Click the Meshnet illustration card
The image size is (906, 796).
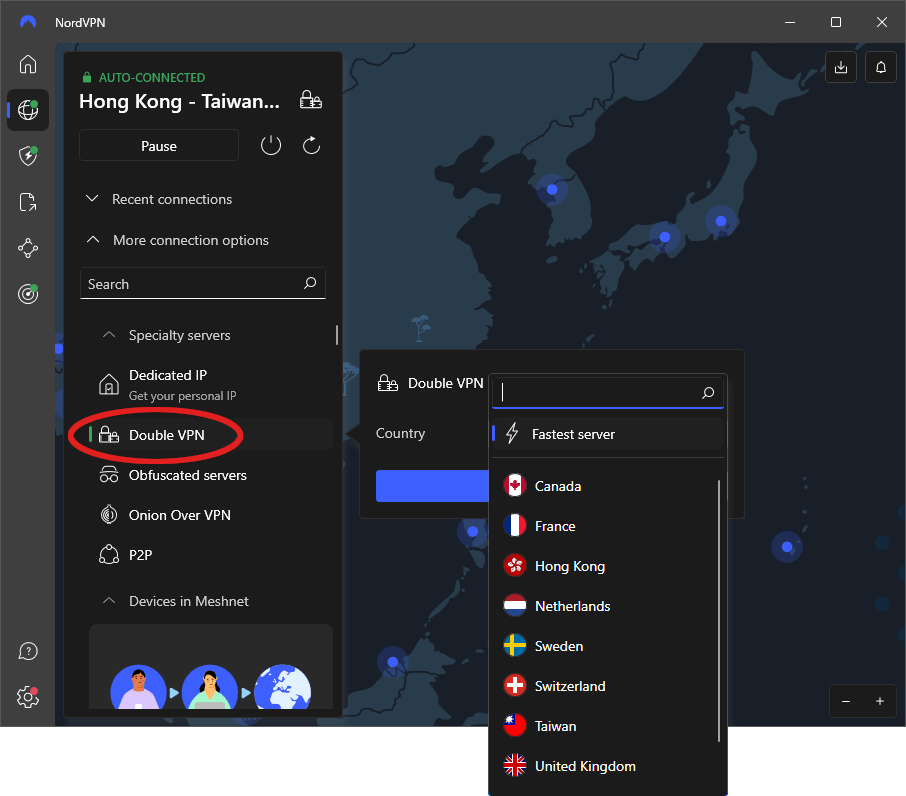[211, 667]
